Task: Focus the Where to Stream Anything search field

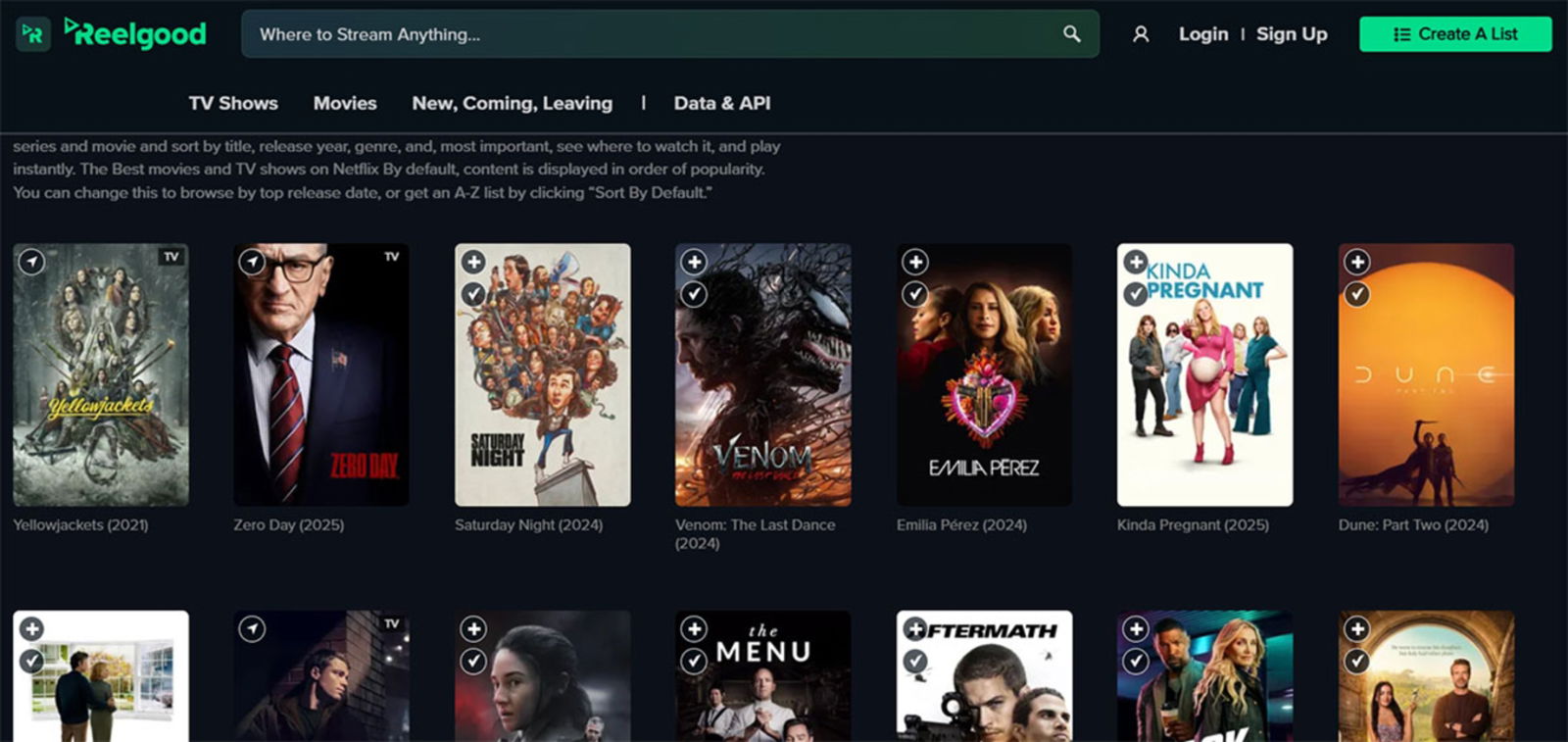Action: click(670, 34)
